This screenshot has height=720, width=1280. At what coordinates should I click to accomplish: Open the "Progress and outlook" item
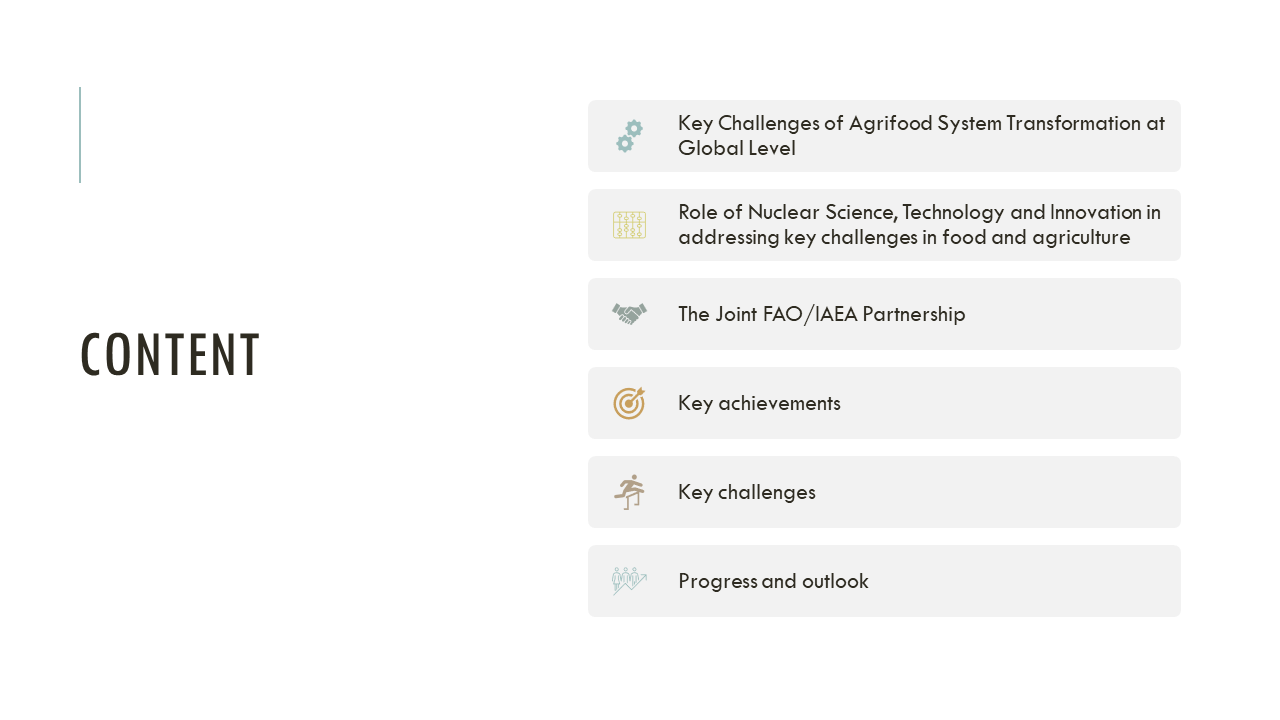click(x=773, y=581)
